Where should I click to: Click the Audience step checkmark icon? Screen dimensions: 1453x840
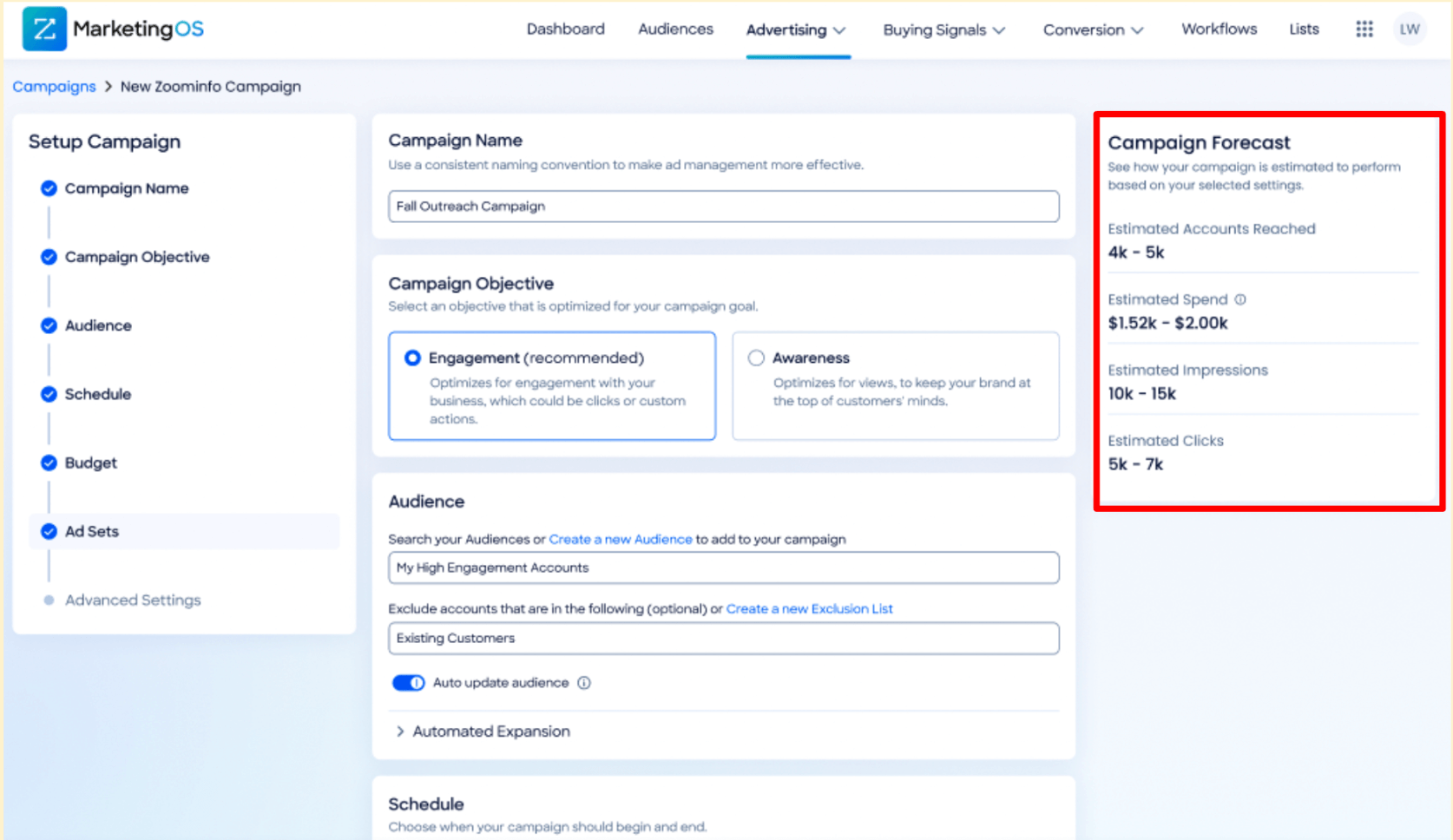pos(49,325)
